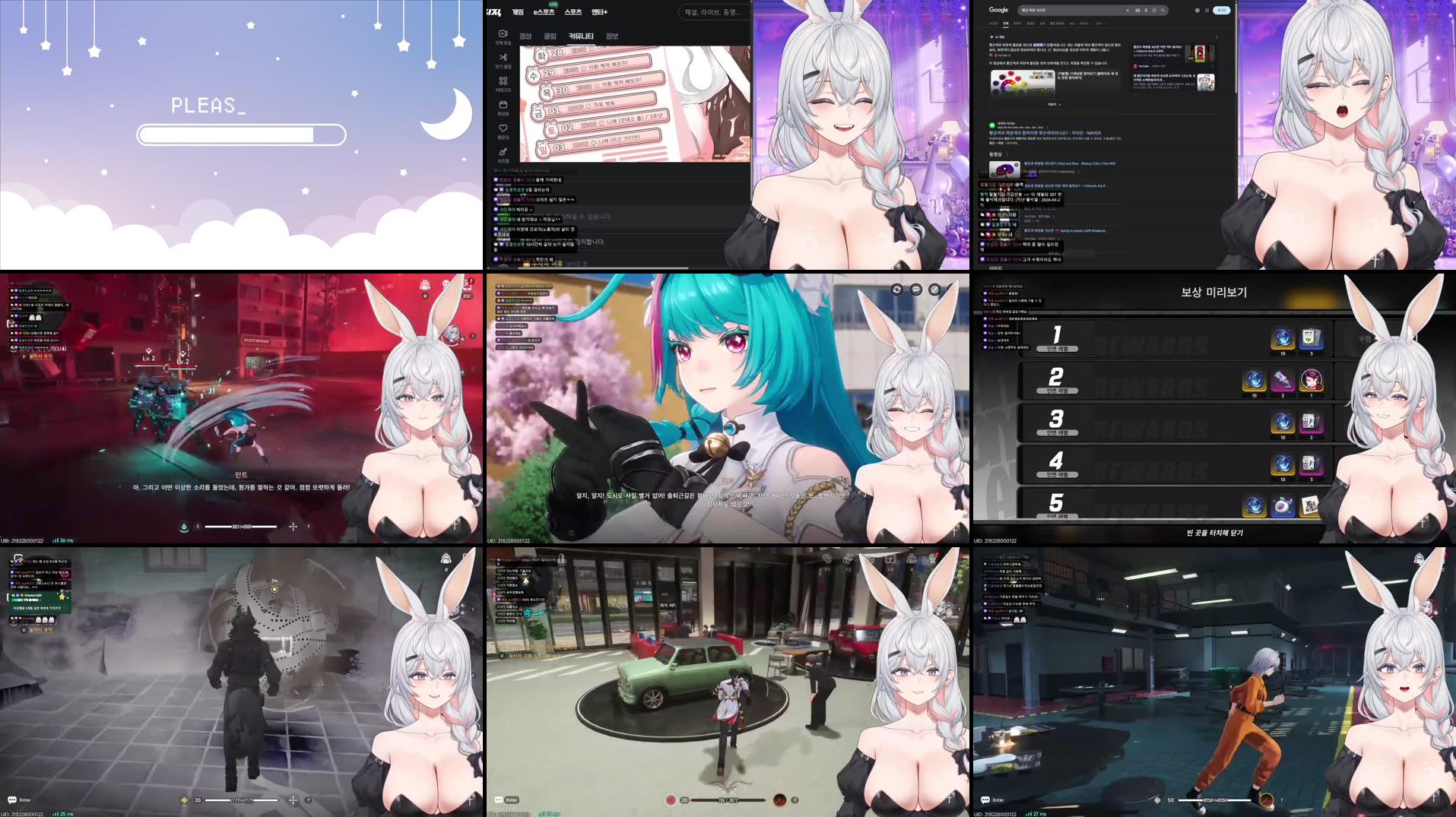Open 편성표 calendar icon in Chzzk sidebar

point(503,105)
